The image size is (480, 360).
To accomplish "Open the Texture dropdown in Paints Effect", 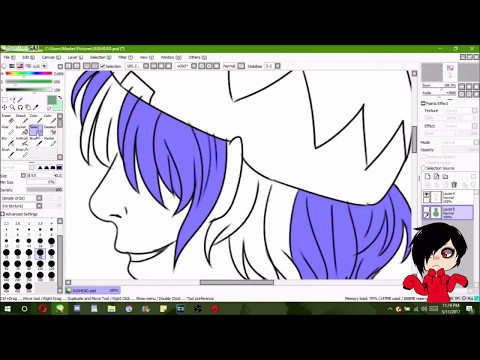I will click(x=475, y=110).
